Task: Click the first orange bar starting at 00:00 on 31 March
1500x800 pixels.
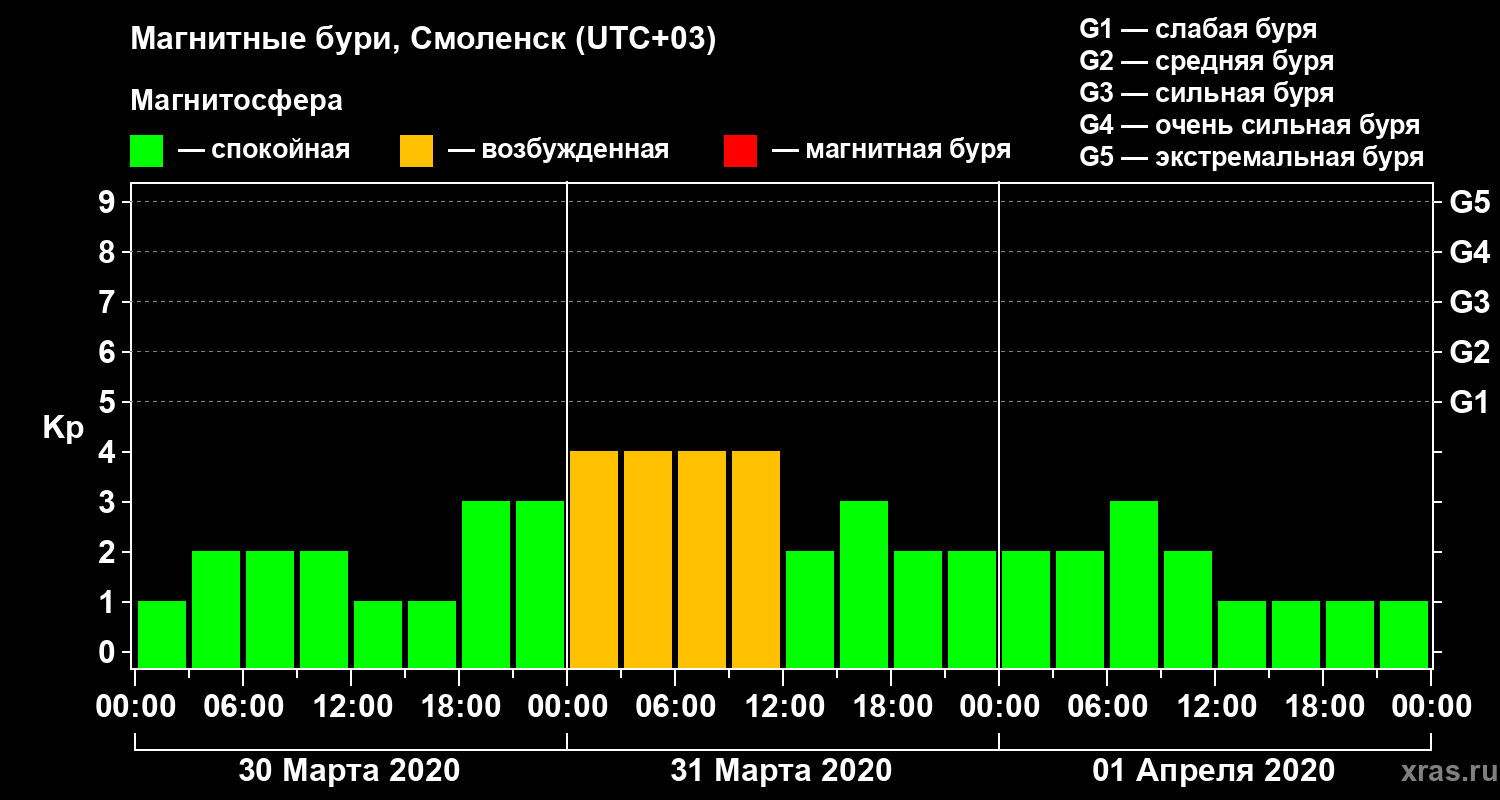Action: 594,559
